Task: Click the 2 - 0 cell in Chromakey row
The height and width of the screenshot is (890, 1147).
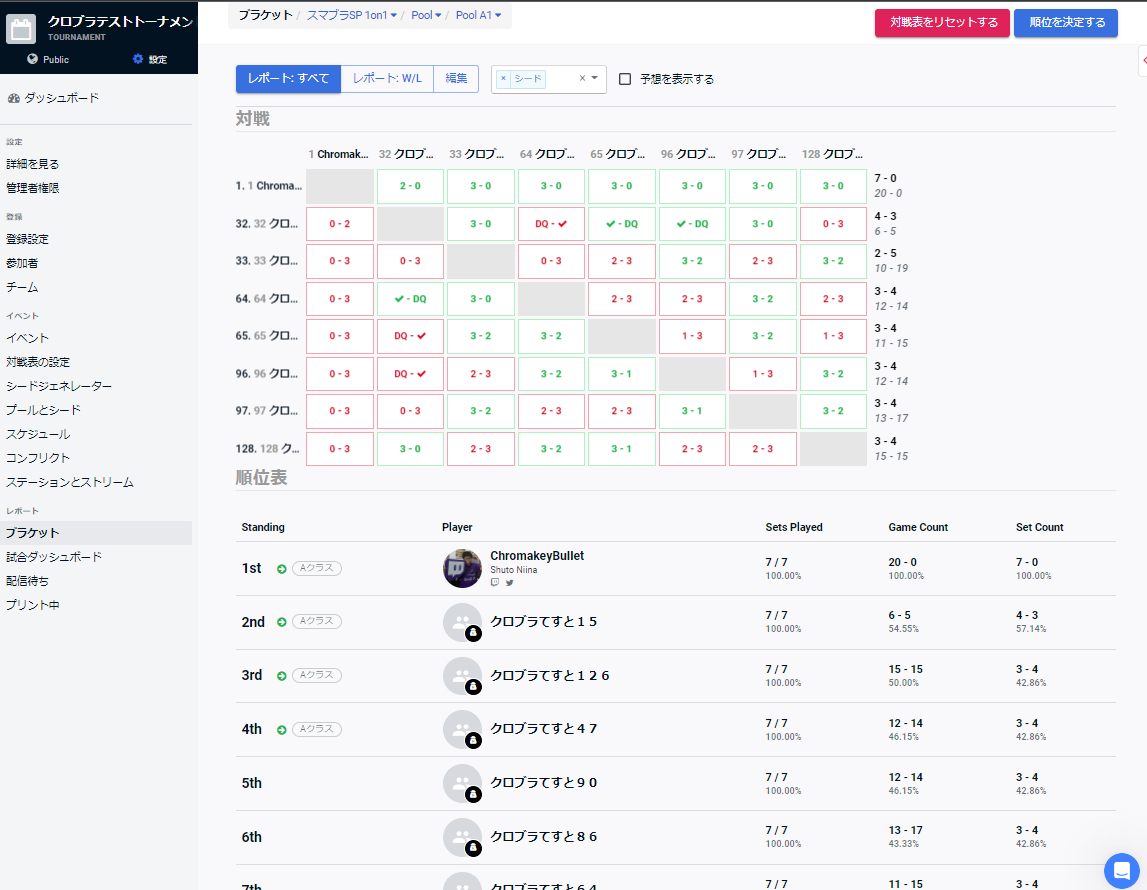Action: (x=410, y=186)
